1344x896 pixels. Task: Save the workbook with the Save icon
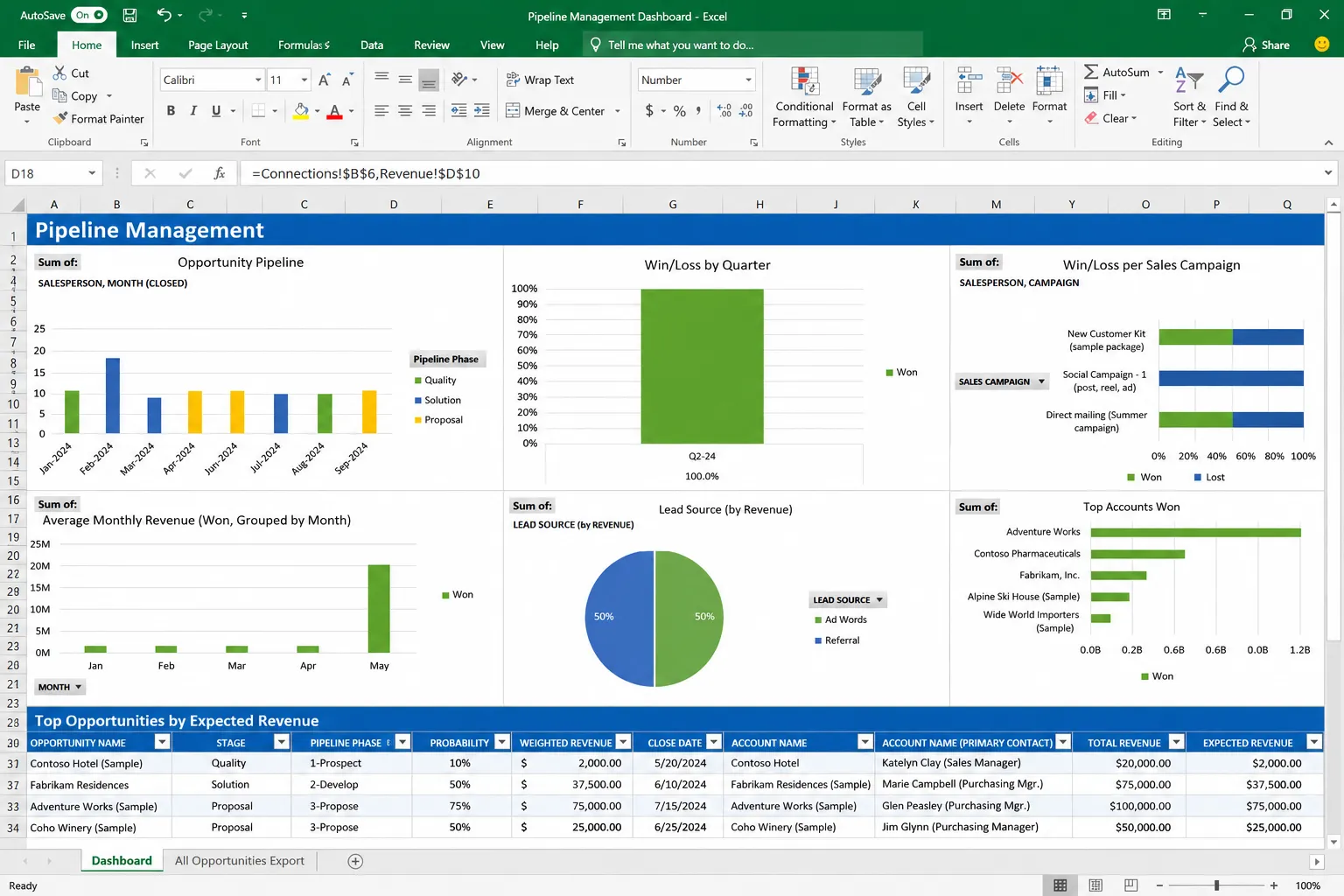coord(129,15)
